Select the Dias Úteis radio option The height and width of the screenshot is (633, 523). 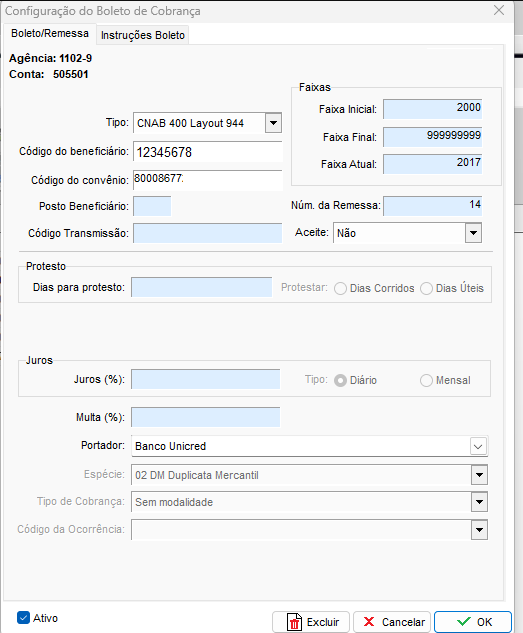click(427, 289)
